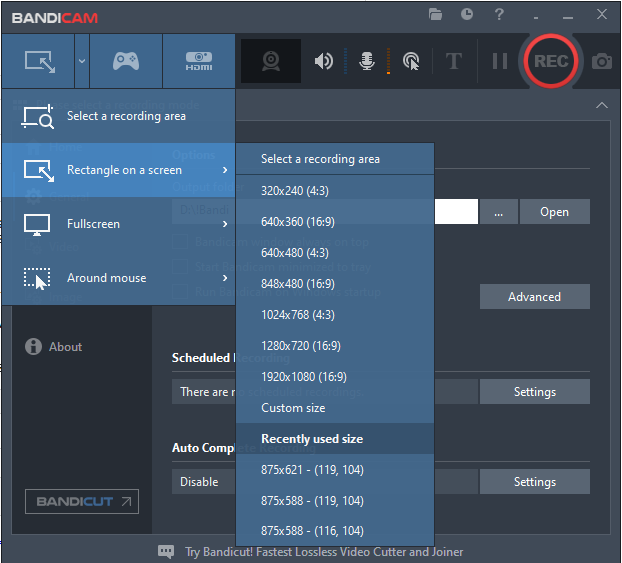Click the output folder browse ... button
Viewport: 622px width, 563px height.
pyautogui.click(x=499, y=211)
